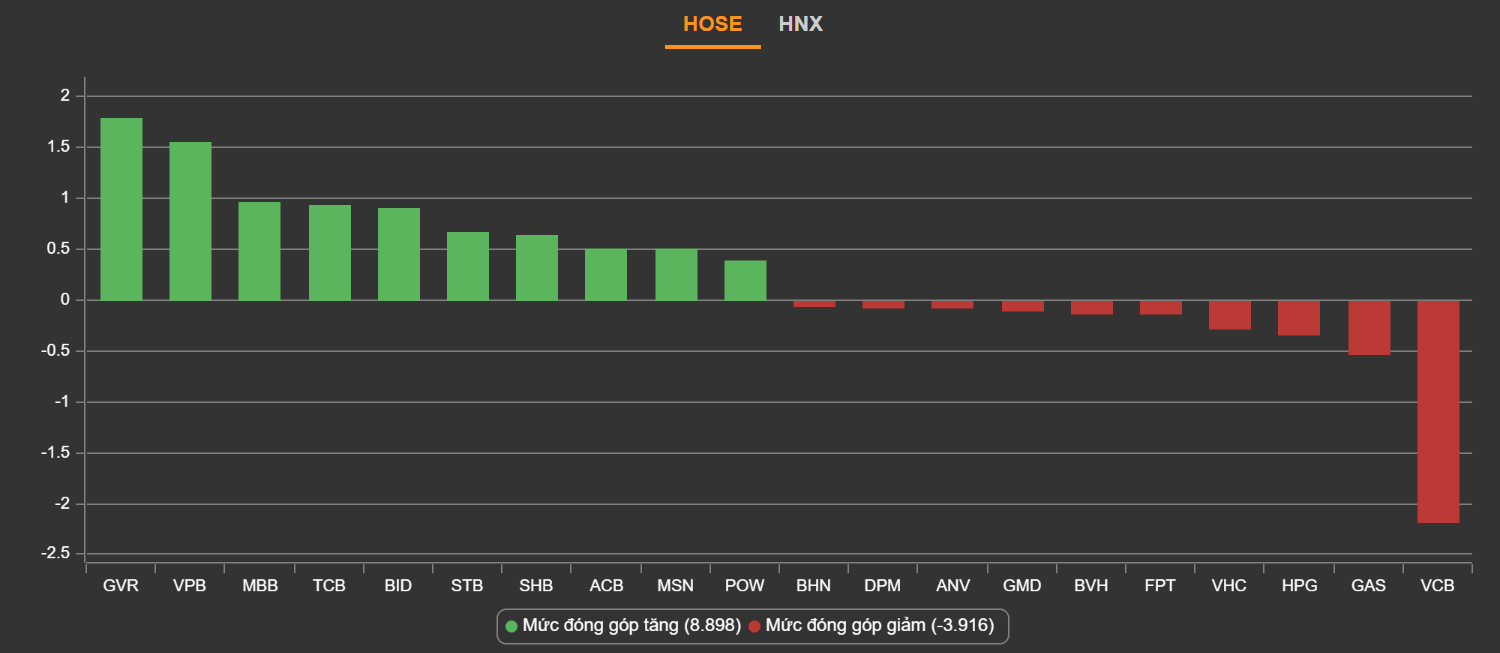Click the red VHC bar

1229,314
